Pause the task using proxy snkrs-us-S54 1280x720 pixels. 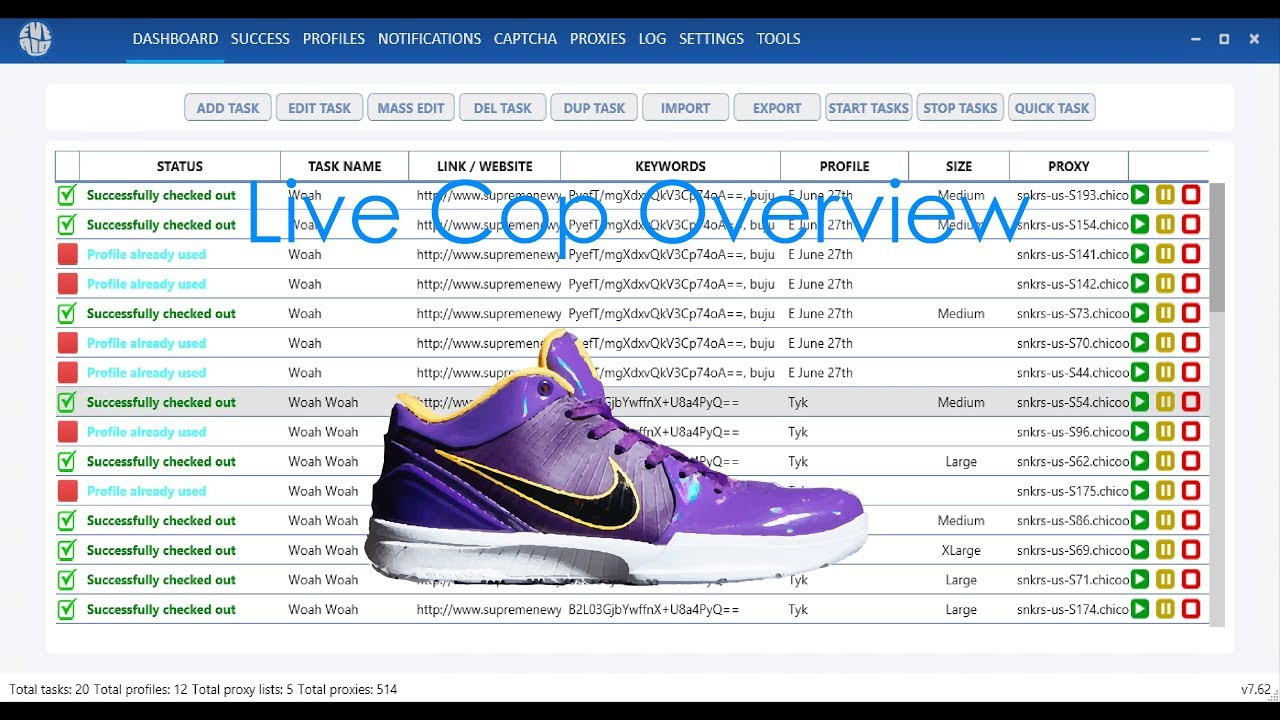1165,402
